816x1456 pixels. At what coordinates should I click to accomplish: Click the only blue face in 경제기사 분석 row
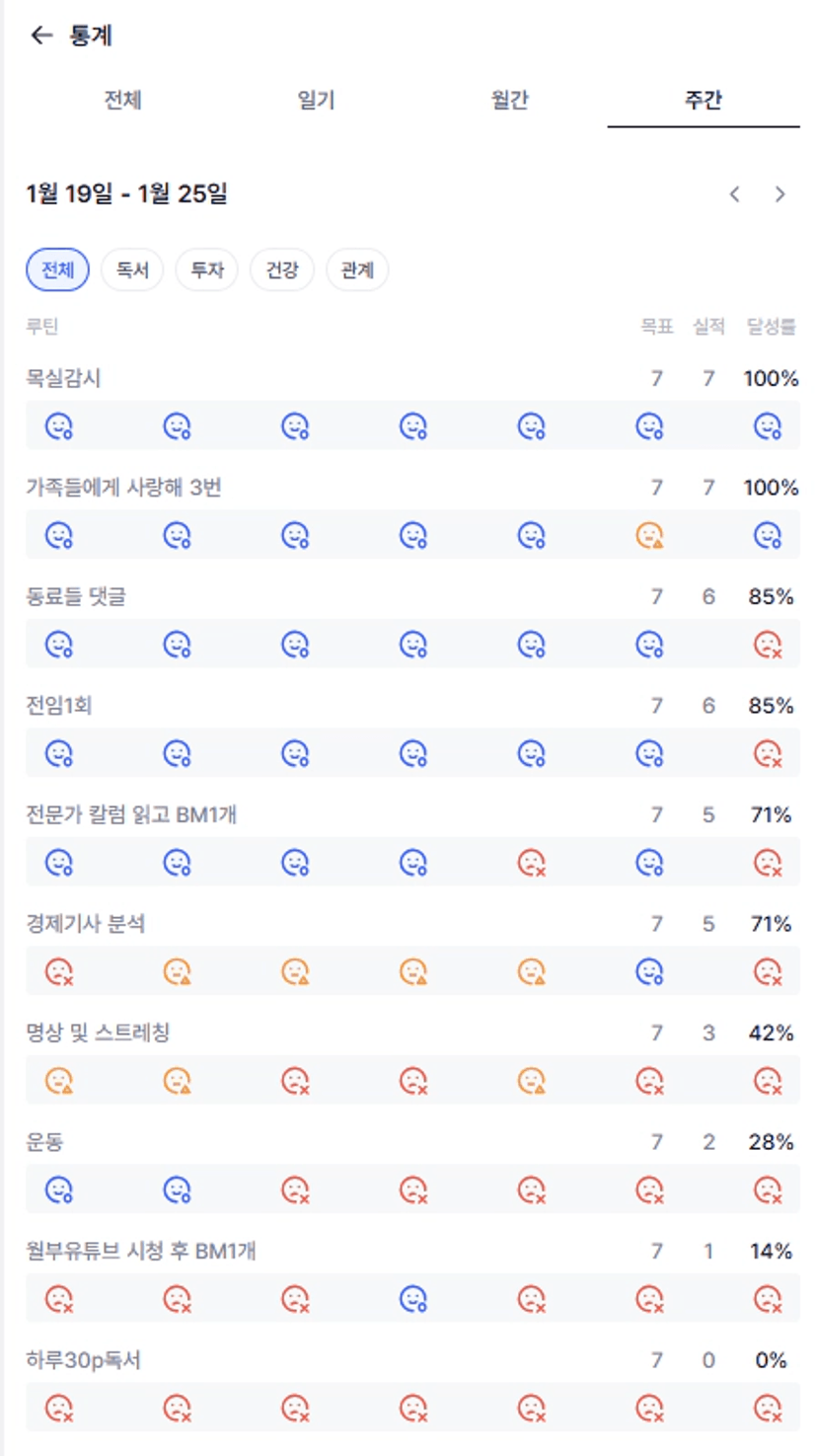click(648, 972)
